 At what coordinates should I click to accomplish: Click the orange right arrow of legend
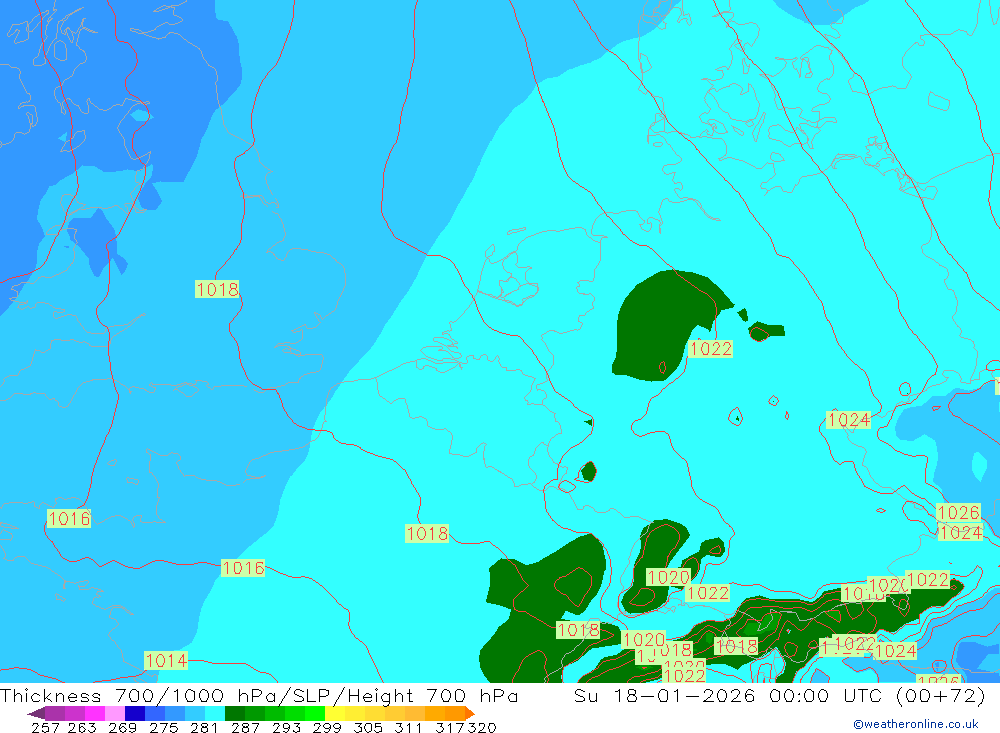pyautogui.click(x=470, y=713)
